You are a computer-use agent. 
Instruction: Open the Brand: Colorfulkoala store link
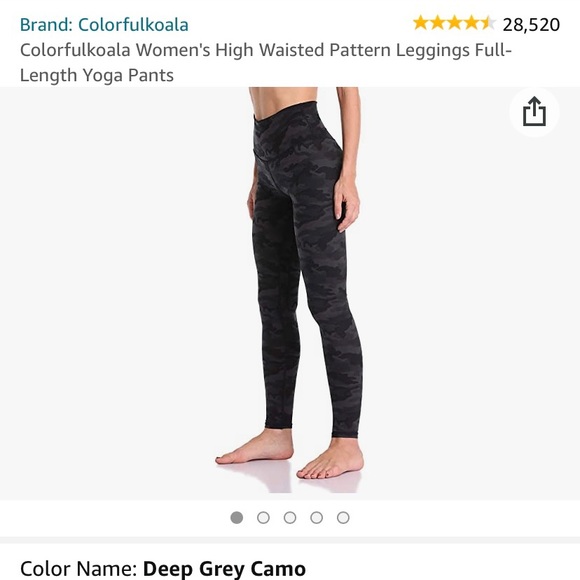(x=104, y=25)
